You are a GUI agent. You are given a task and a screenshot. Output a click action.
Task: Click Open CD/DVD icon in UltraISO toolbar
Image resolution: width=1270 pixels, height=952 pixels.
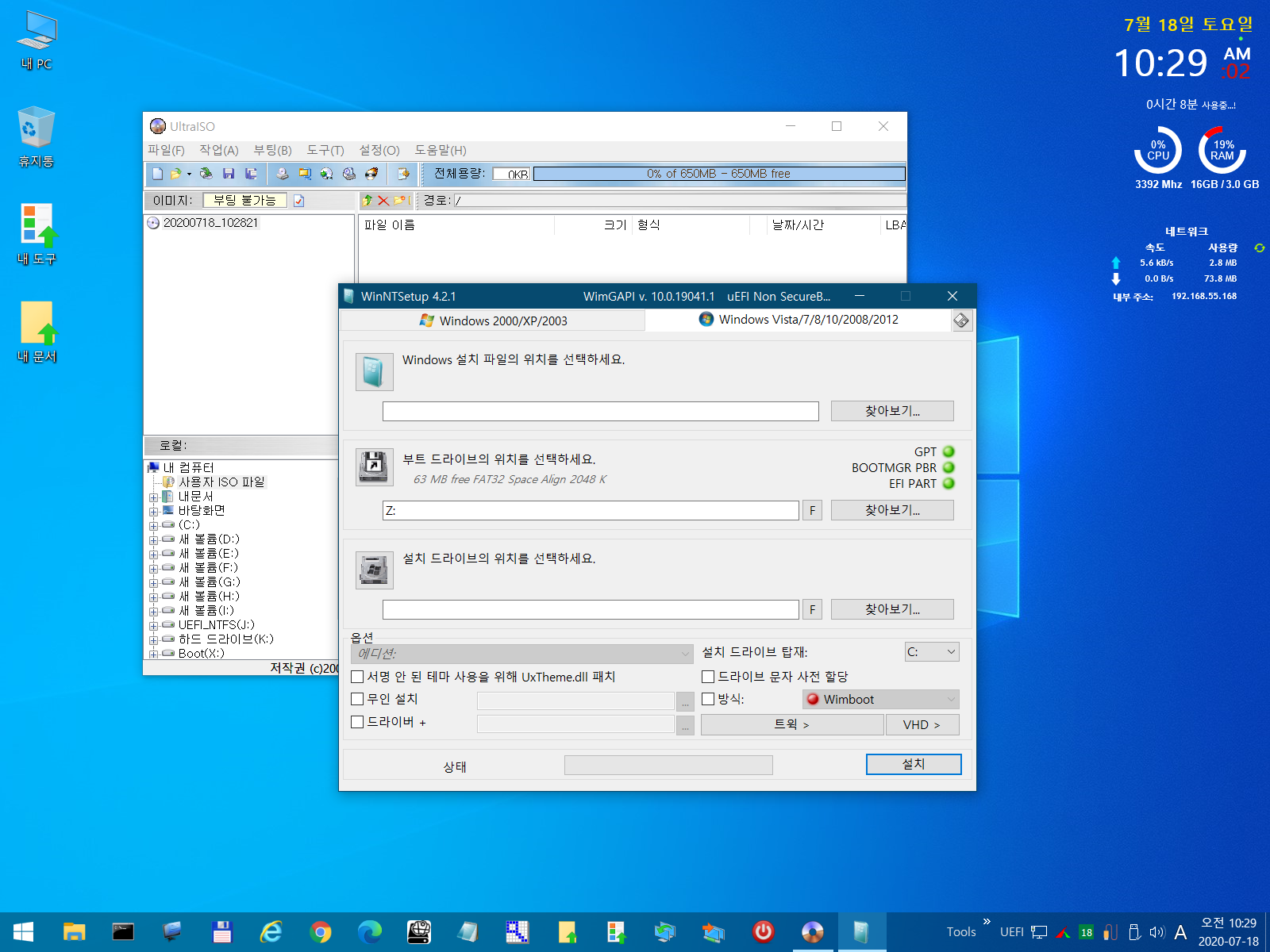coord(206,174)
